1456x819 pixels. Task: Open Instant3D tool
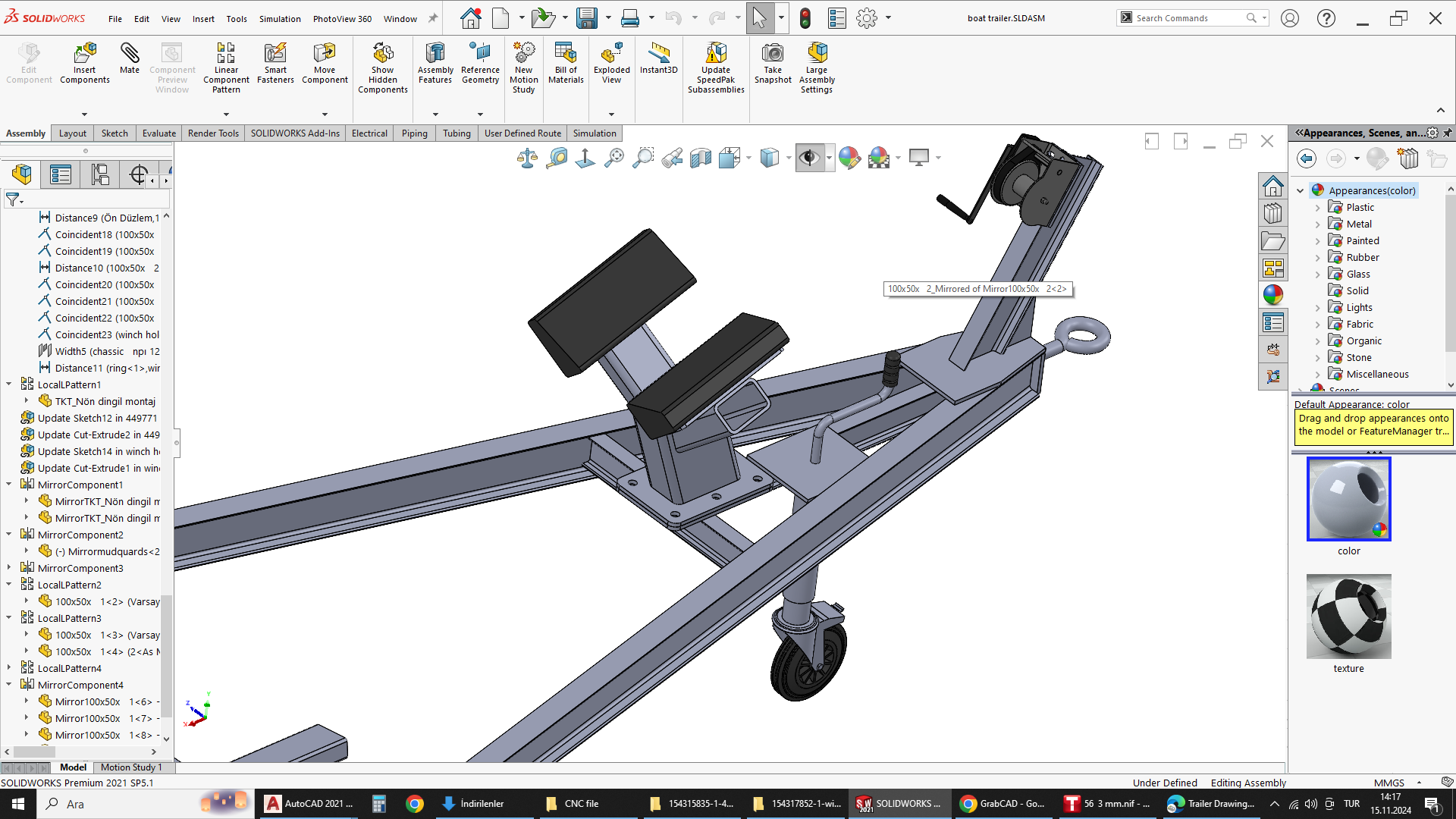click(x=658, y=53)
